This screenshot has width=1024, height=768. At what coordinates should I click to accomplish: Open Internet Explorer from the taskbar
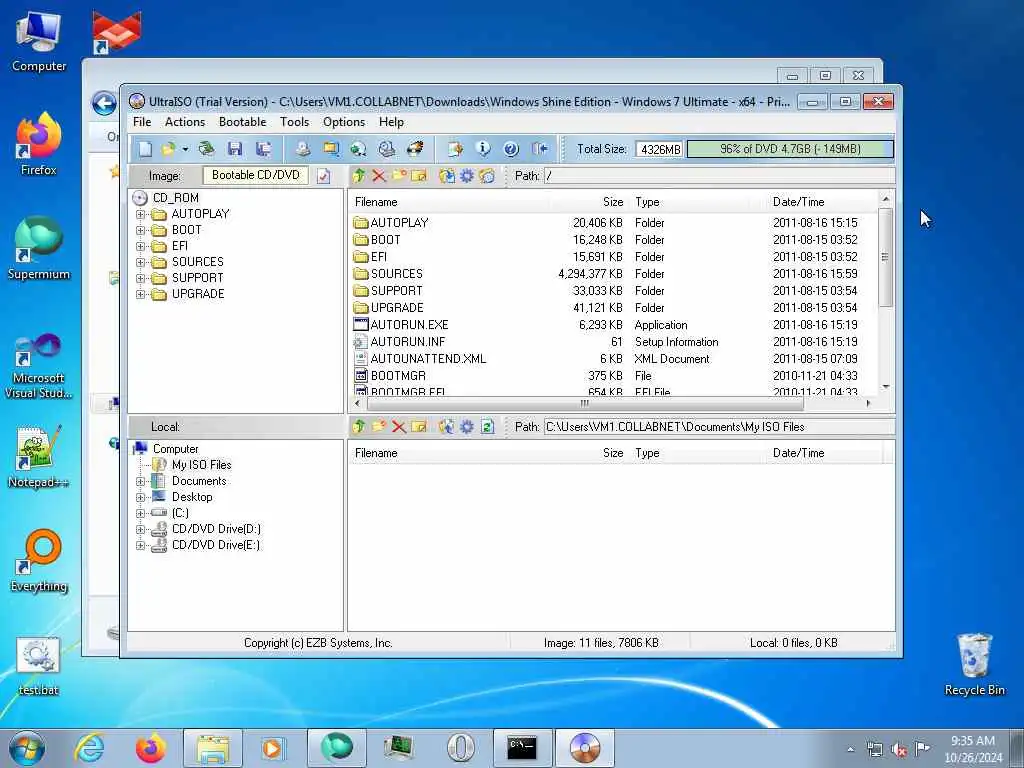click(89, 748)
